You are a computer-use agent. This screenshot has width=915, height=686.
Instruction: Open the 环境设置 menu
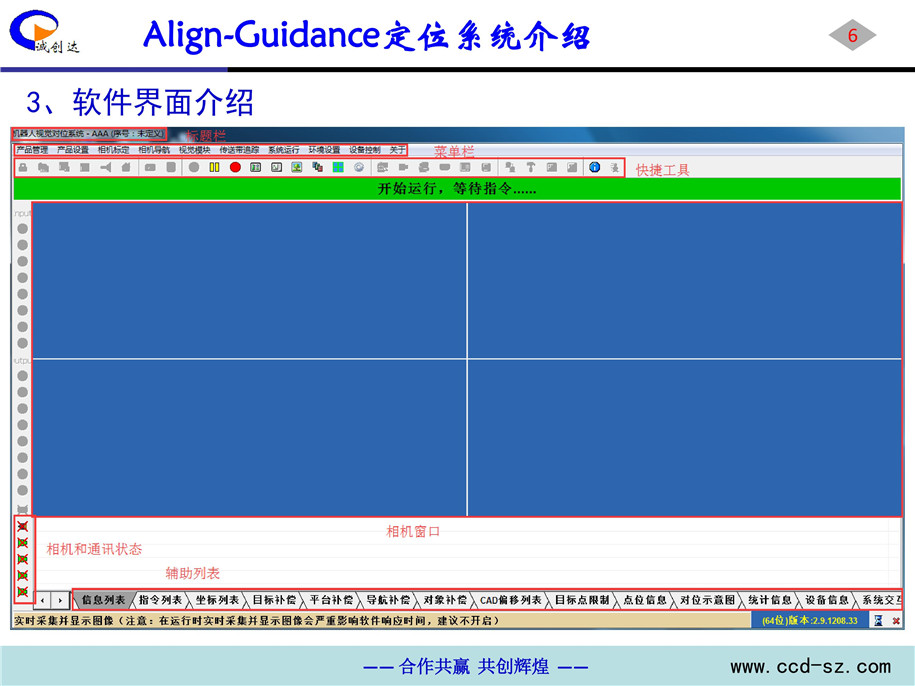(324, 150)
